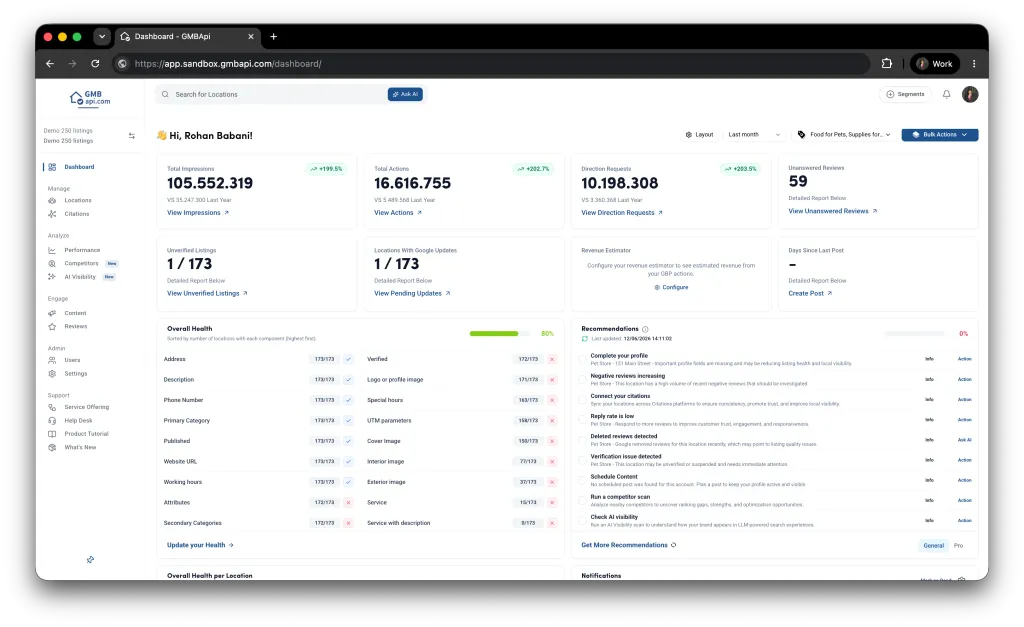Click the search magnifier icon
Screen dimensions: 1024x627
tap(165, 95)
